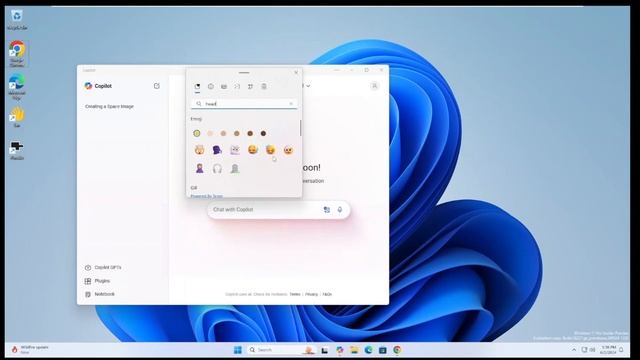
Task: Click the Copilot logo in sidebar
Action: tap(88, 86)
